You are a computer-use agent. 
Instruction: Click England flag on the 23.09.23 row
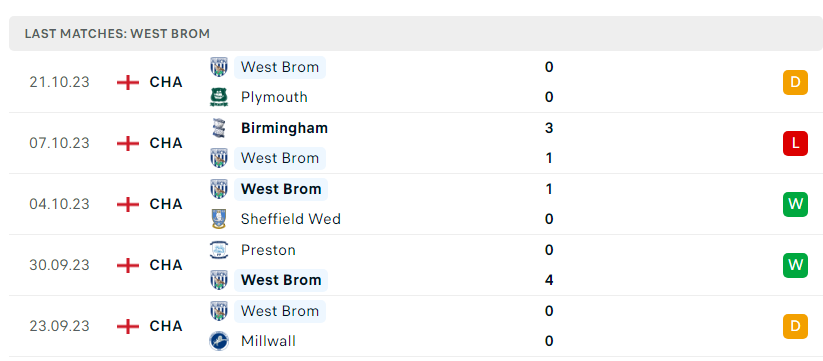pyautogui.click(x=128, y=326)
